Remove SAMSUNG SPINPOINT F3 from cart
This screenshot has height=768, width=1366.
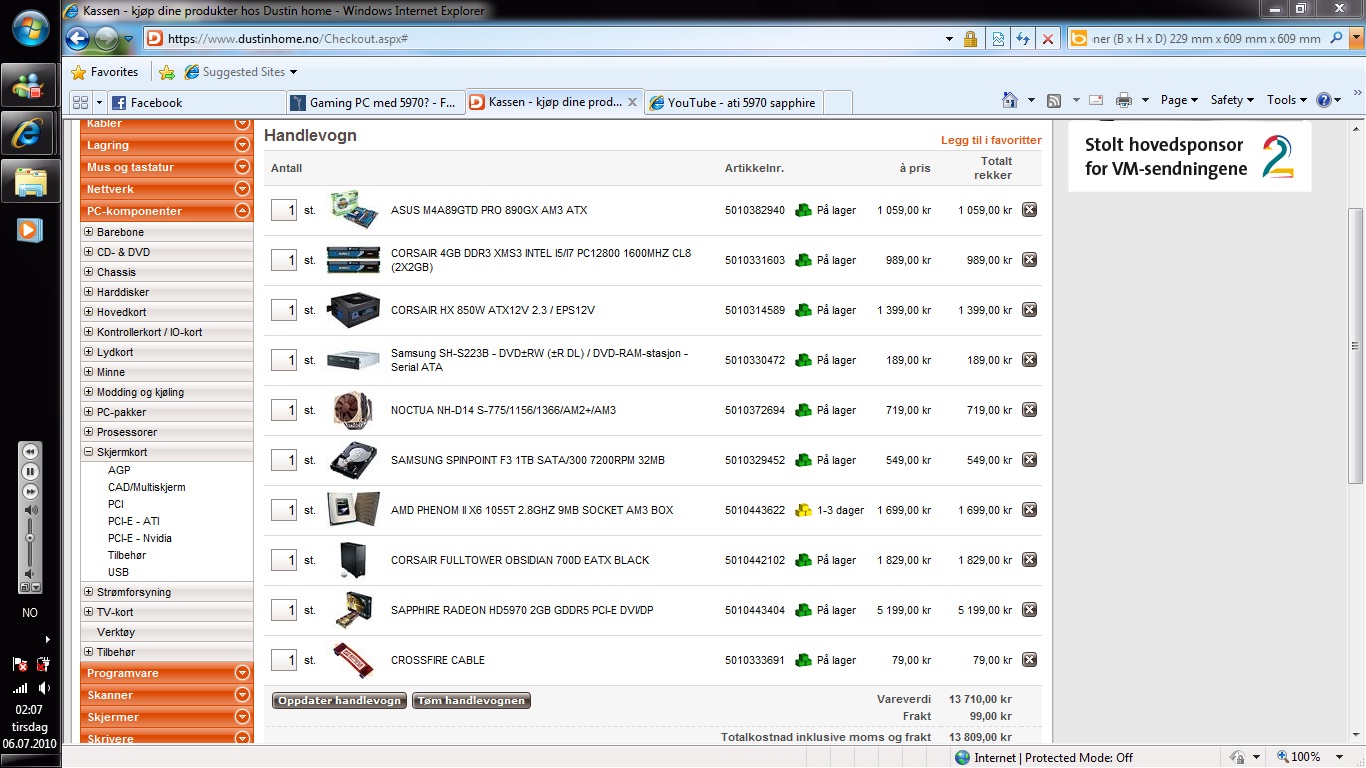click(x=1029, y=460)
